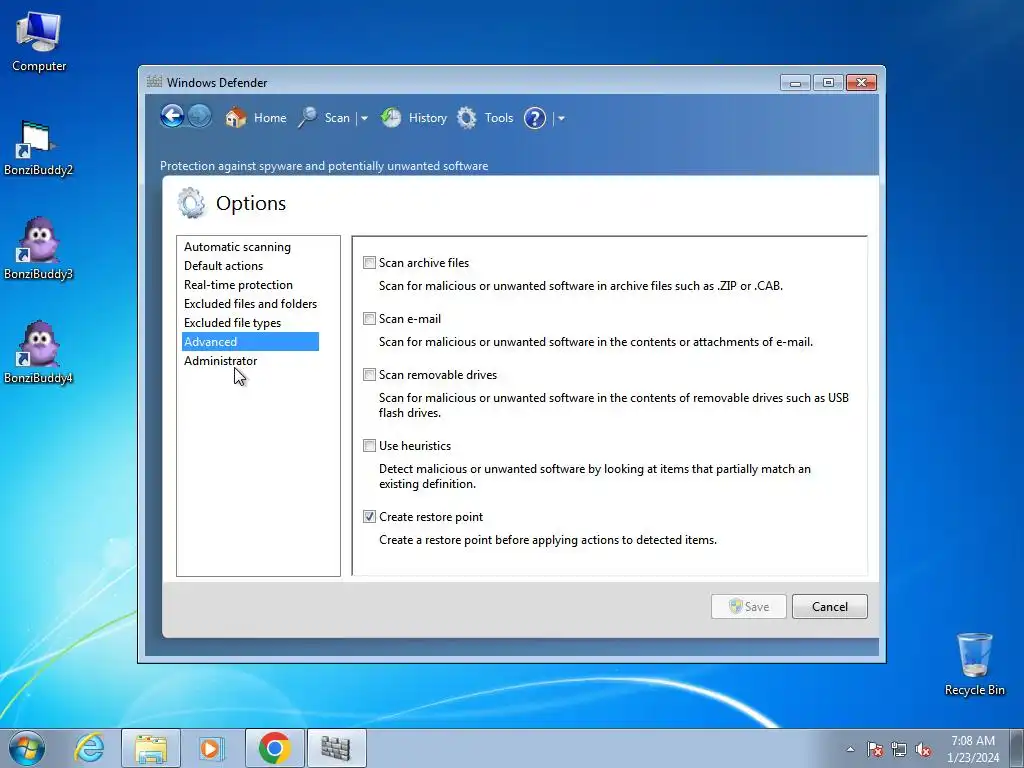Click the Options gear heading icon
This screenshot has width=1024, height=768.
pyautogui.click(x=191, y=202)
